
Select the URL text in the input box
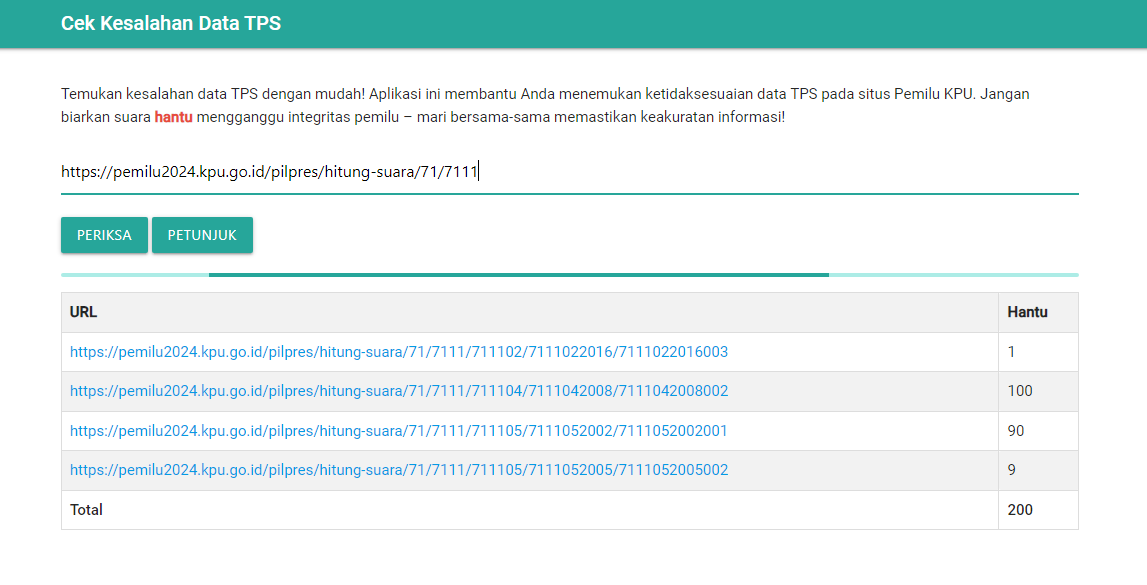click(x=270, y=172)
